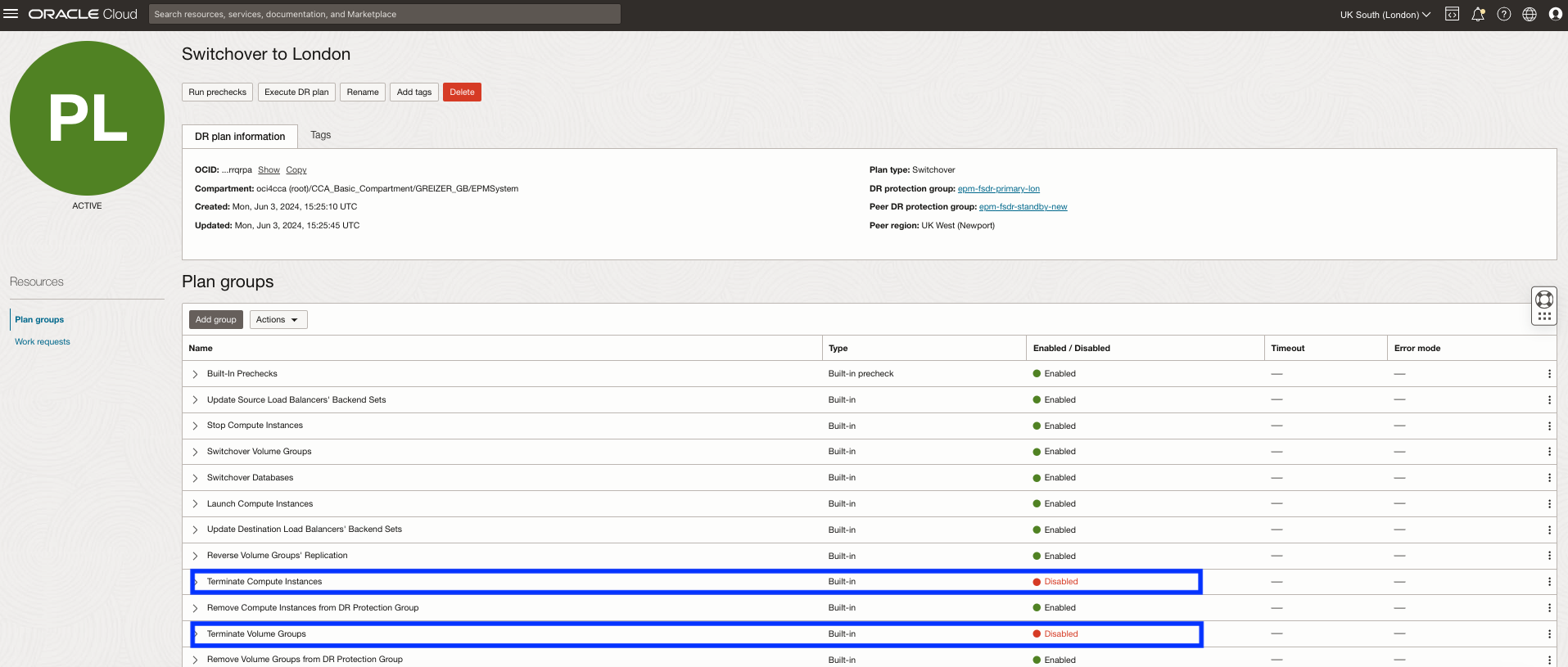Expand the Stop Compute Instances group

click(x=195, y=426)
